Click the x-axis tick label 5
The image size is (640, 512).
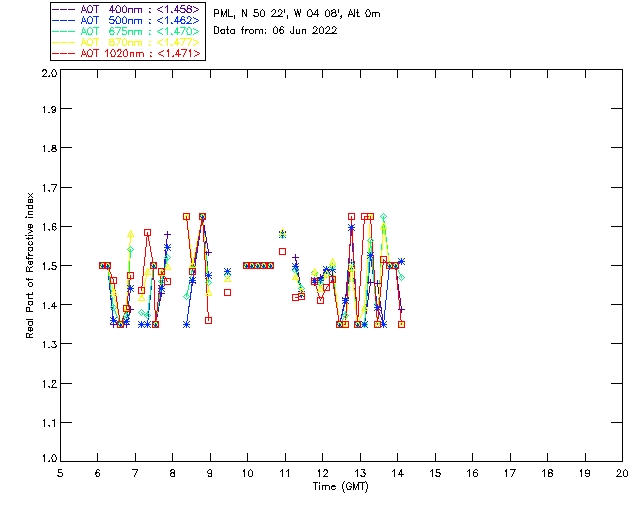pos(60,474)
